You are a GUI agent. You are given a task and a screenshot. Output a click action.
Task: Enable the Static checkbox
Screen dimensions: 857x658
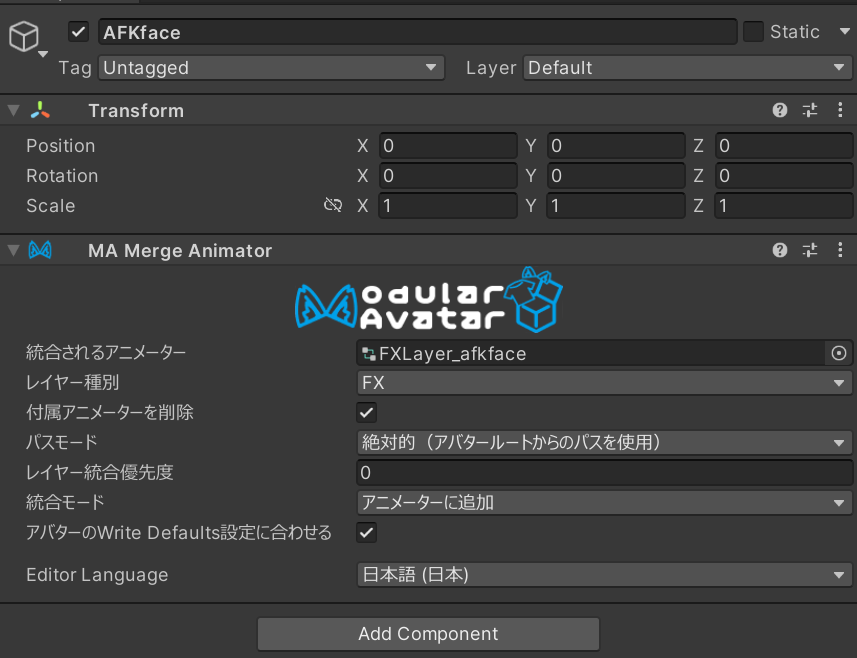pyautogui.click(x=753, y=32)
